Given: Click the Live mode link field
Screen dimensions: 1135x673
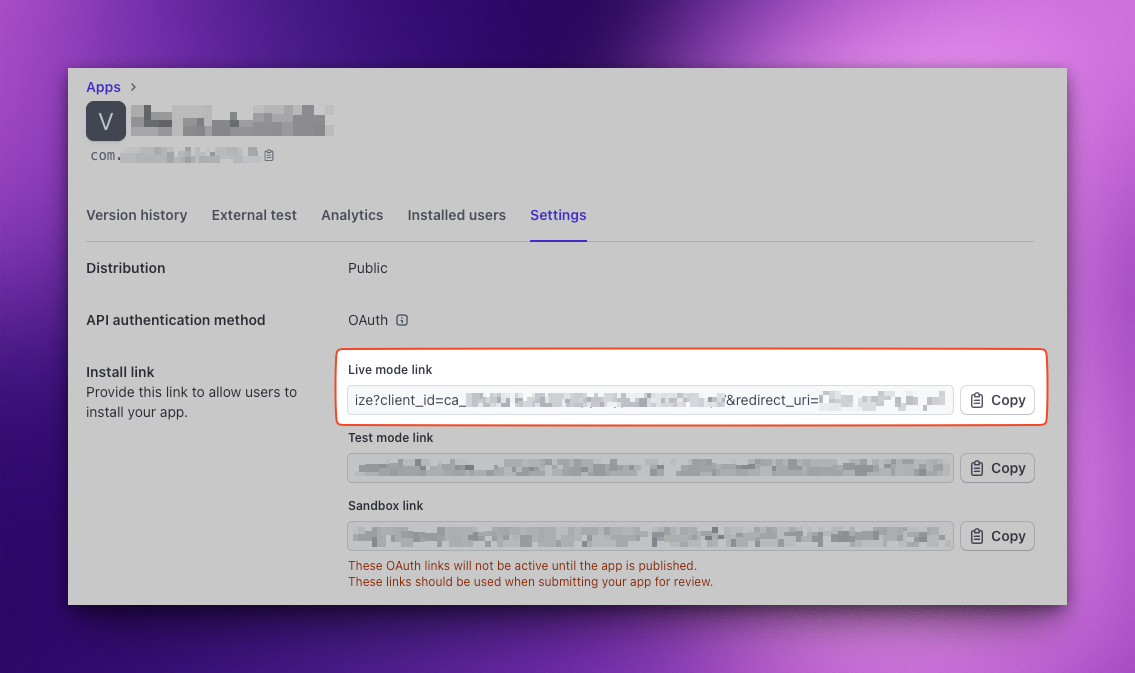Looking at the screenshot, I should (650, 400).
